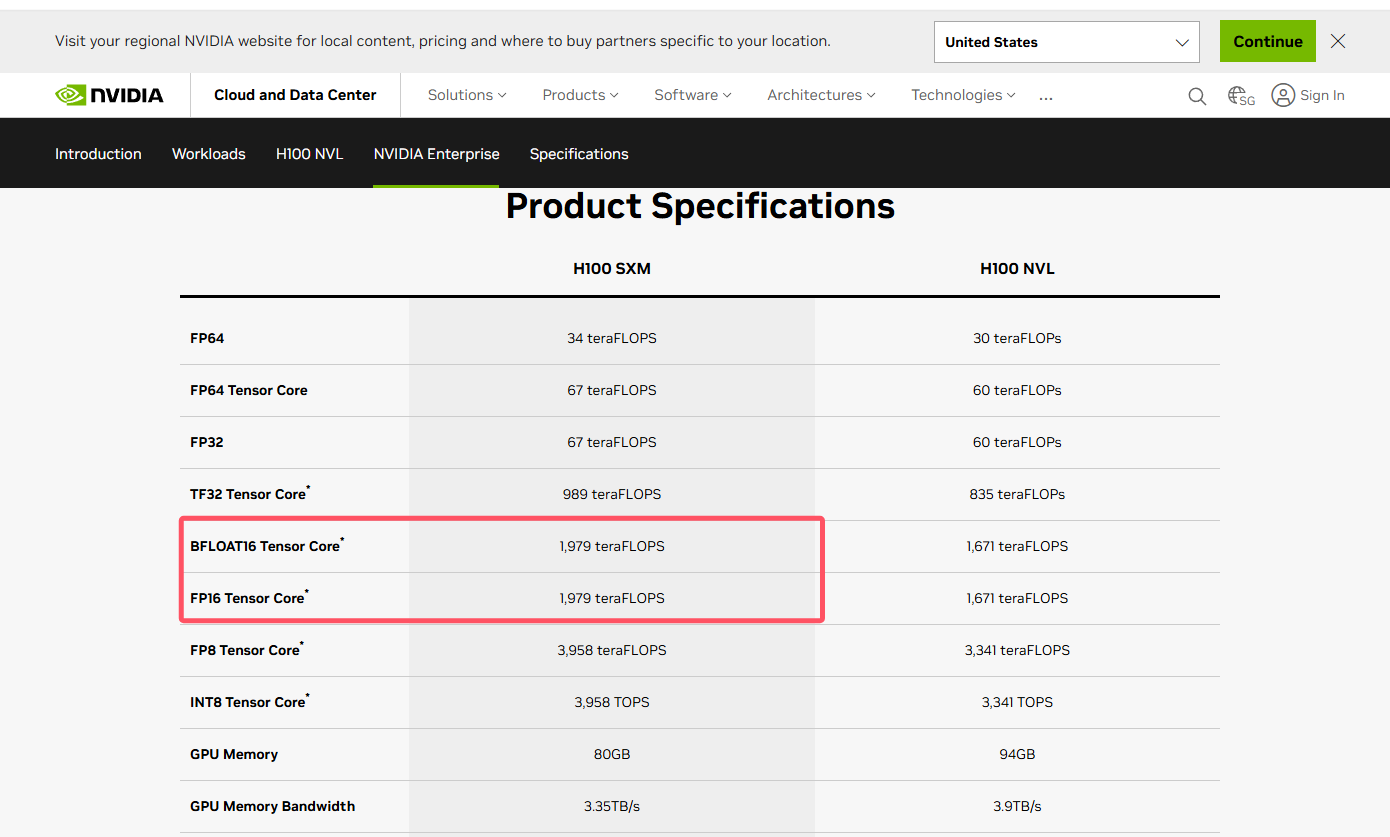Dismiss the regional banner with X
Viewport: 1390px width, 837px height.
1338,41
